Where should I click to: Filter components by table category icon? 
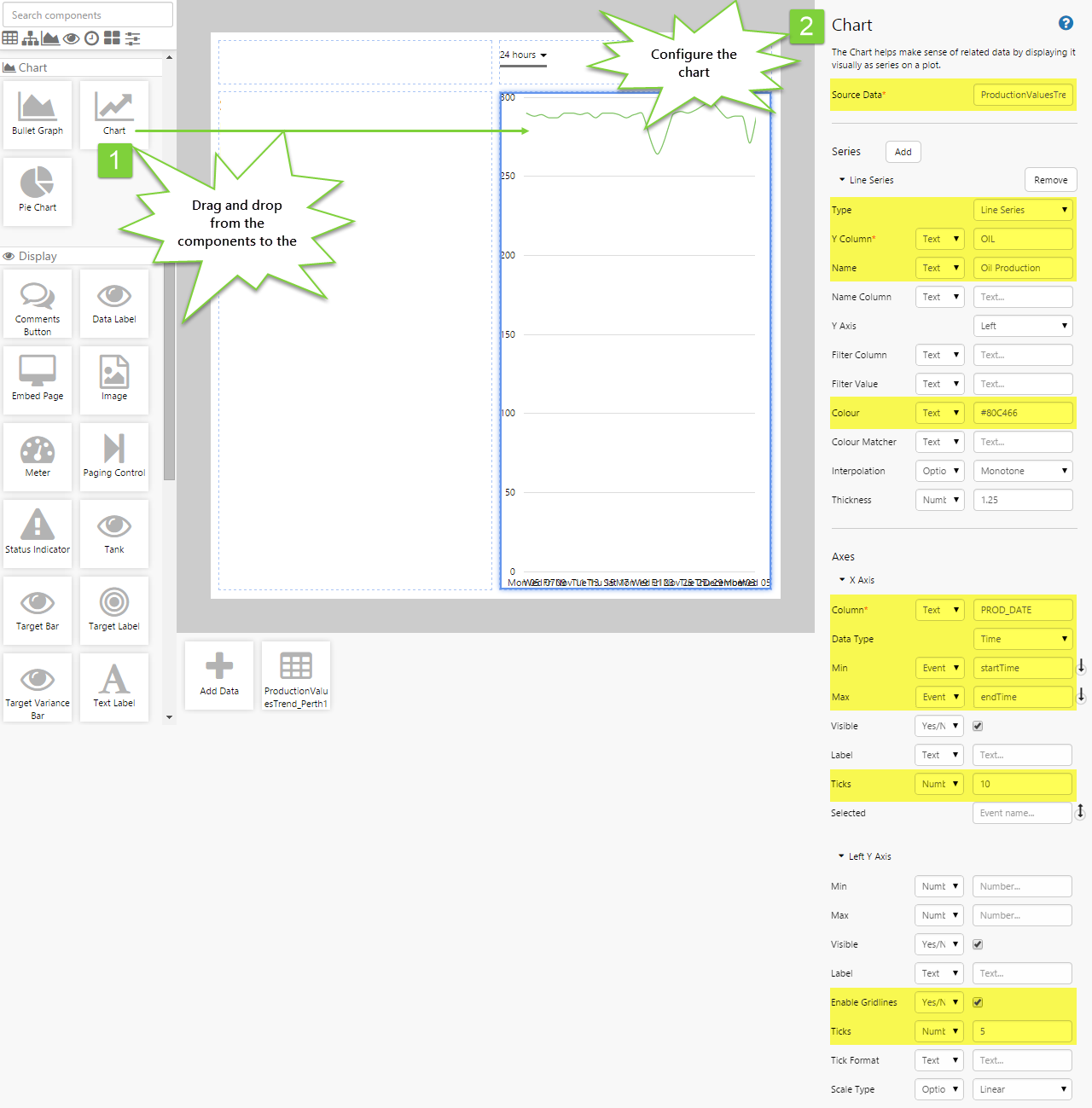(10, 38)
